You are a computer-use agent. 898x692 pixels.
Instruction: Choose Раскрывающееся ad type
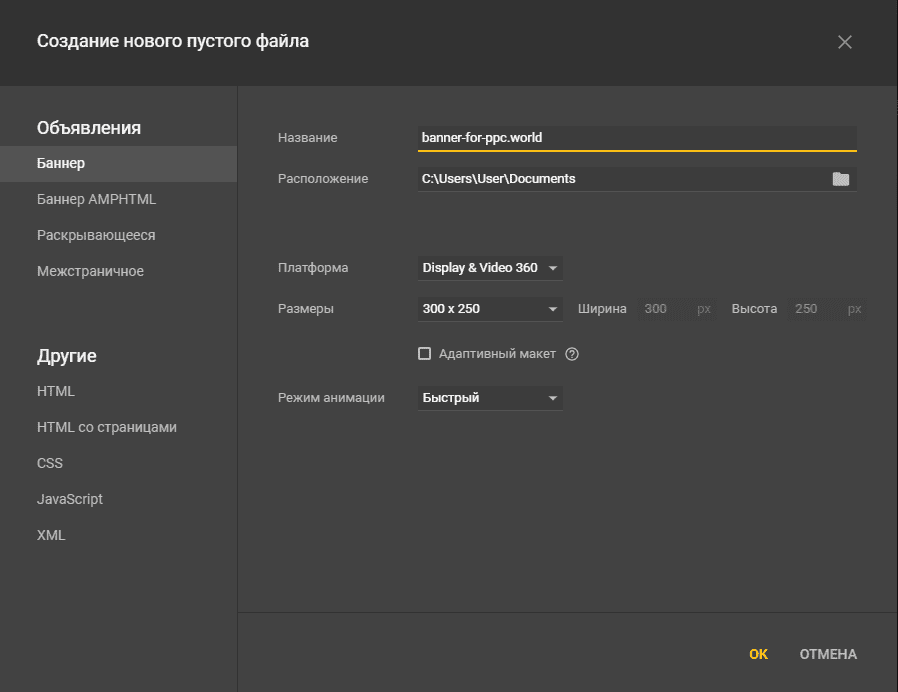(96, 235)
